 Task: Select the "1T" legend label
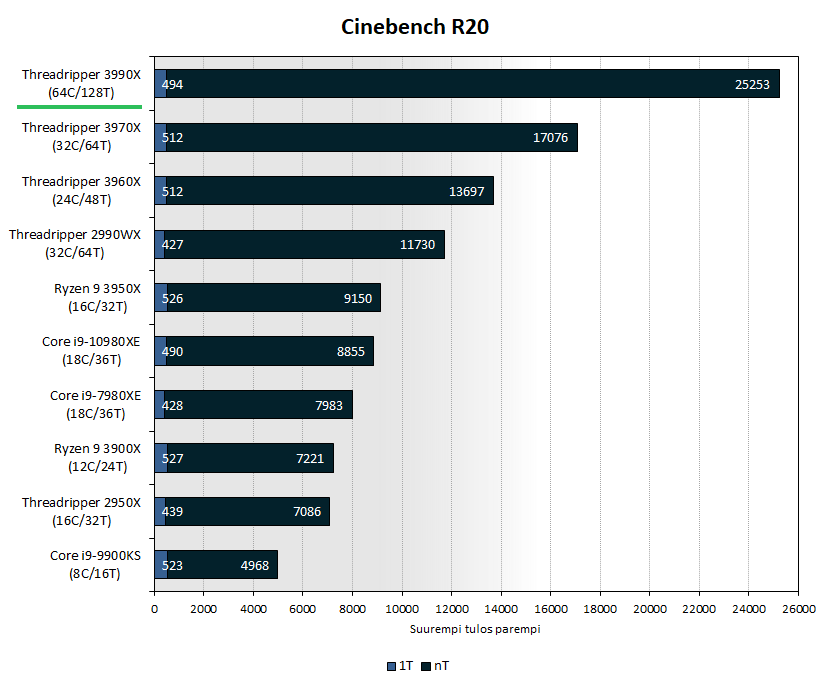pyautogui.click(x=406, y=666)
